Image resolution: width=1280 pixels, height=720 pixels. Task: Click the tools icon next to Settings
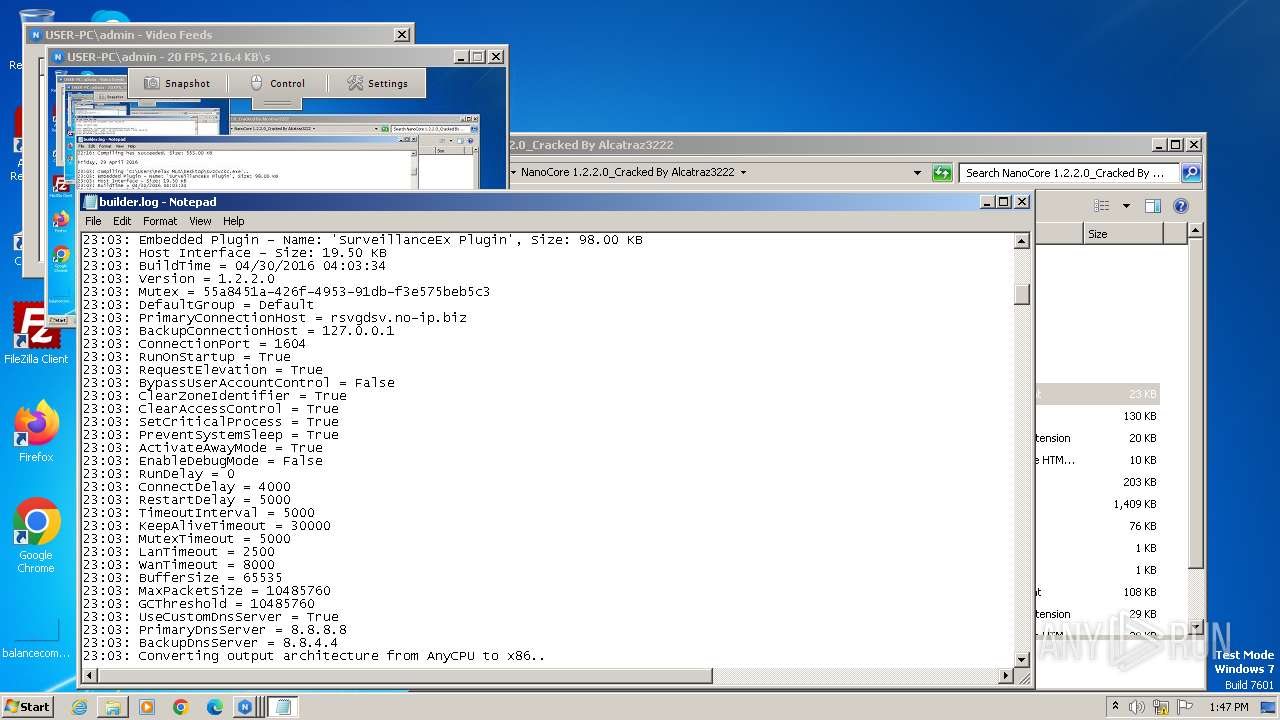click(x=355, y=83)
